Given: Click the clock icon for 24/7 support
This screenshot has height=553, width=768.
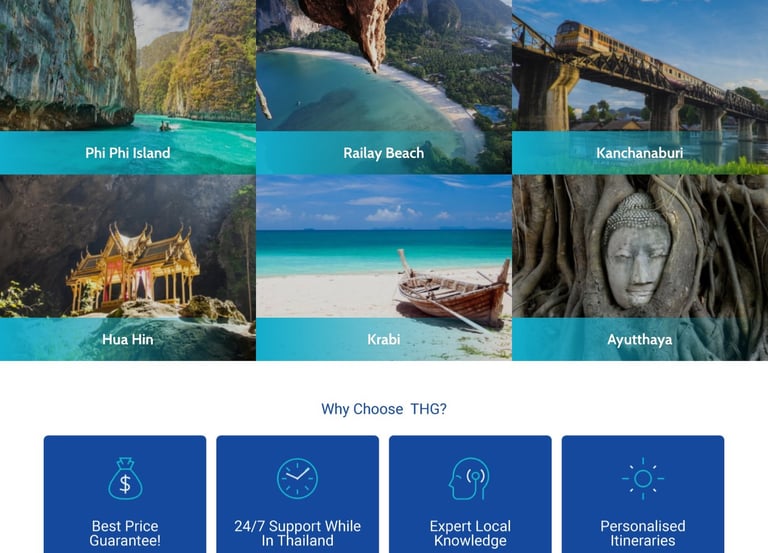Looking at the screenshot, I should coord(297,479).
